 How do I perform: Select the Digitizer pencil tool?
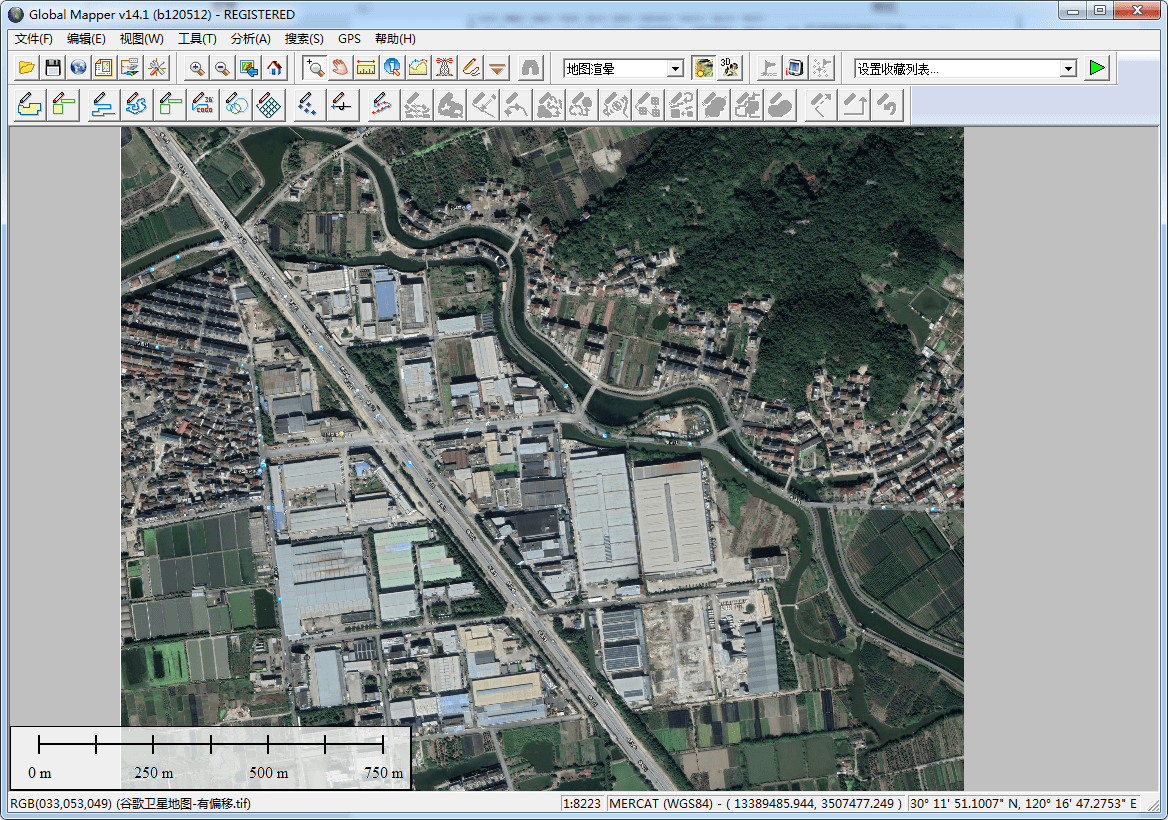coord(471,68)
